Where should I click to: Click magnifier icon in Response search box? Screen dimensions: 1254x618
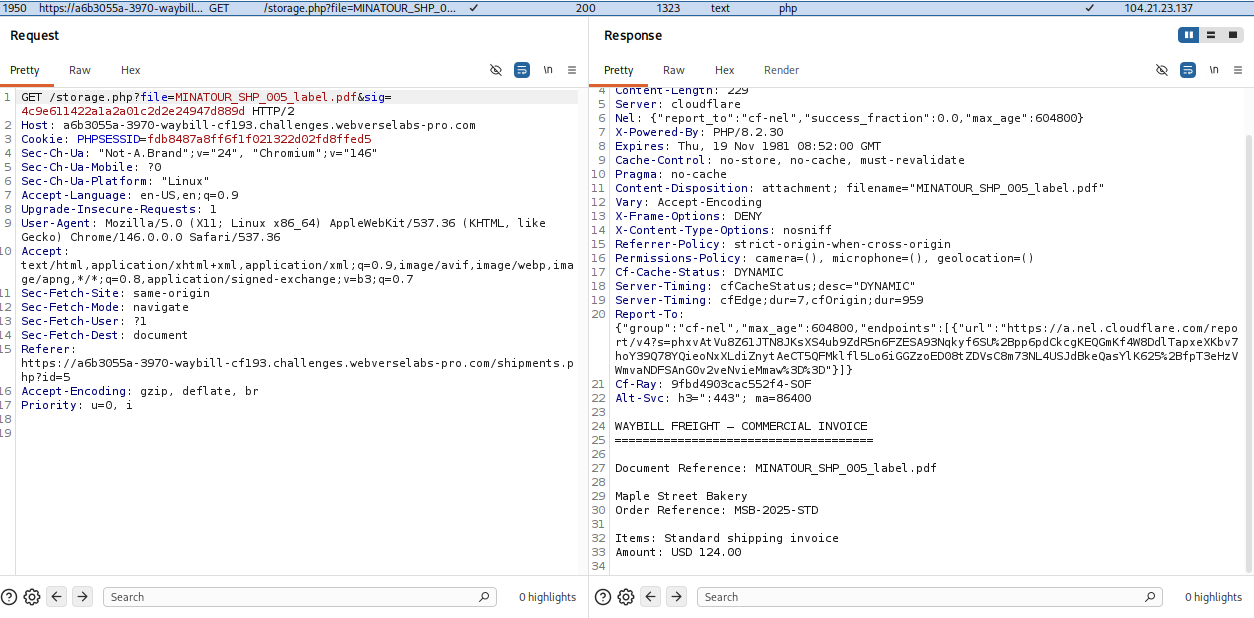coord(1152,597)
